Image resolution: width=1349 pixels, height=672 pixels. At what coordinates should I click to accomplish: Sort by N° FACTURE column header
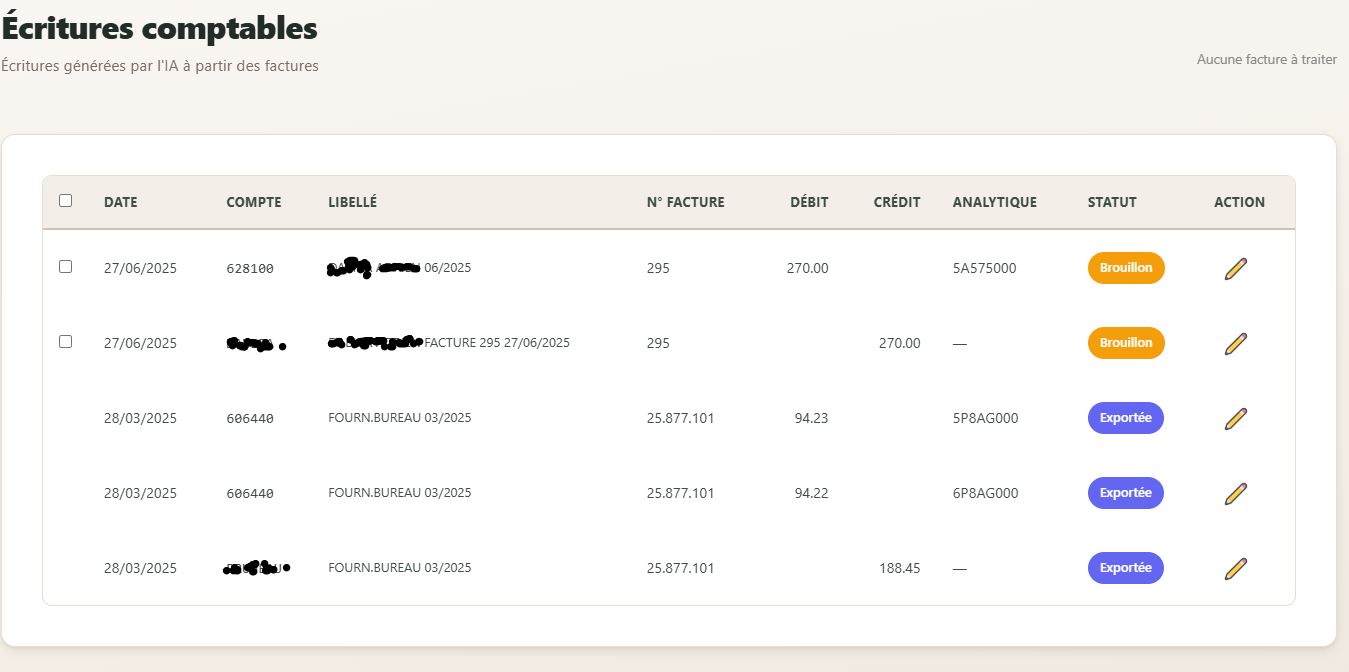click(685, 202)
